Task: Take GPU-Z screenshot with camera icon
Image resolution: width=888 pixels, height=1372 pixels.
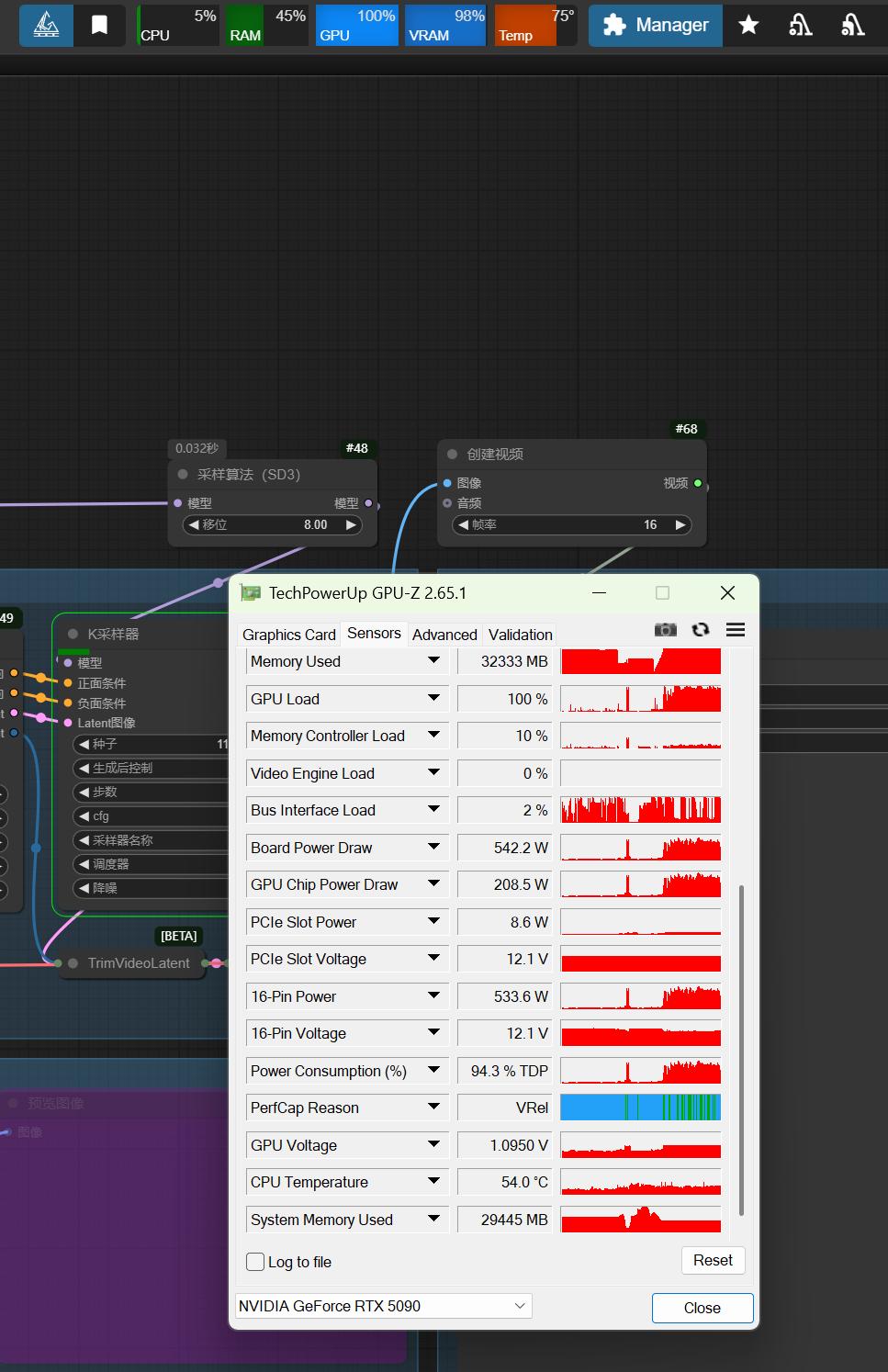Action: pos(665,630)
